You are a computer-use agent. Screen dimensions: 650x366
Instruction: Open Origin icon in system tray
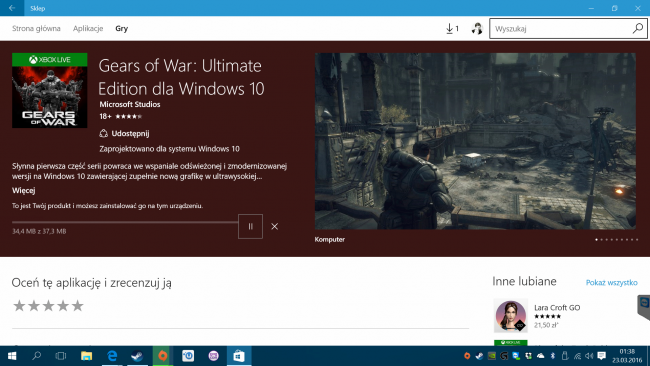click(467, 356)
